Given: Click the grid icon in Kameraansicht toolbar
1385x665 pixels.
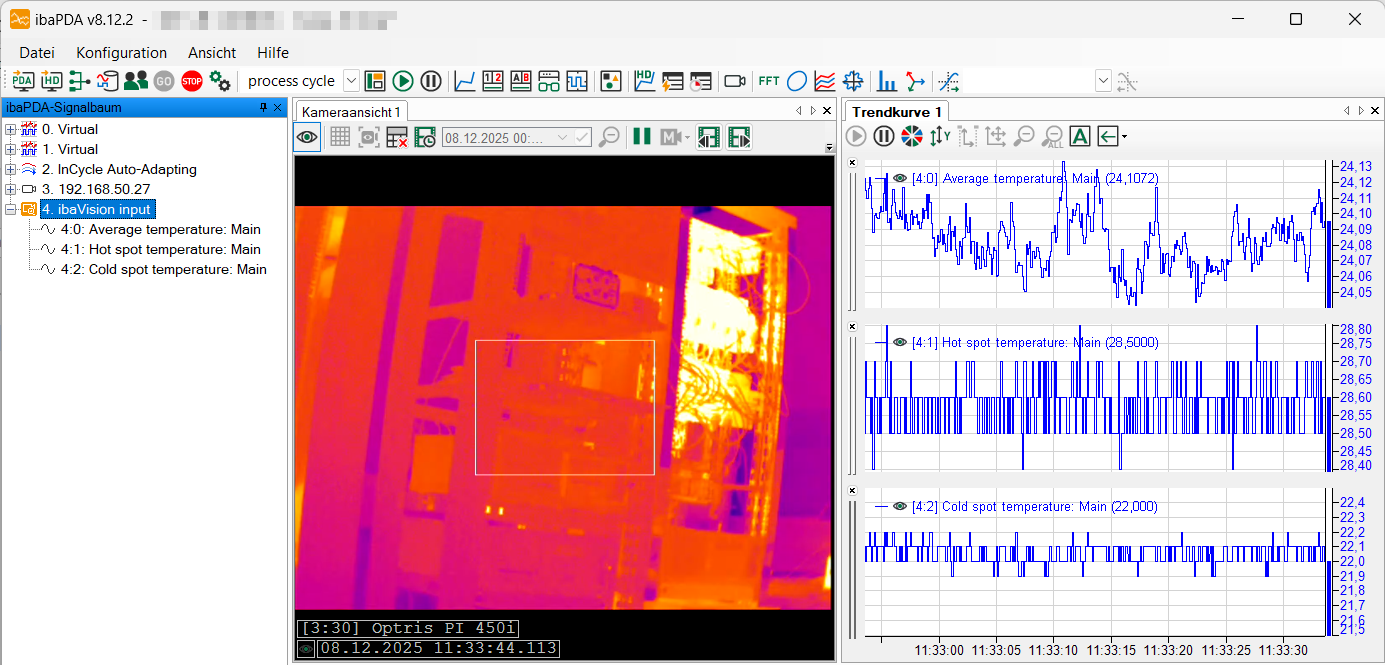Looking at the screenshot, I should click(x=340, y=137).
